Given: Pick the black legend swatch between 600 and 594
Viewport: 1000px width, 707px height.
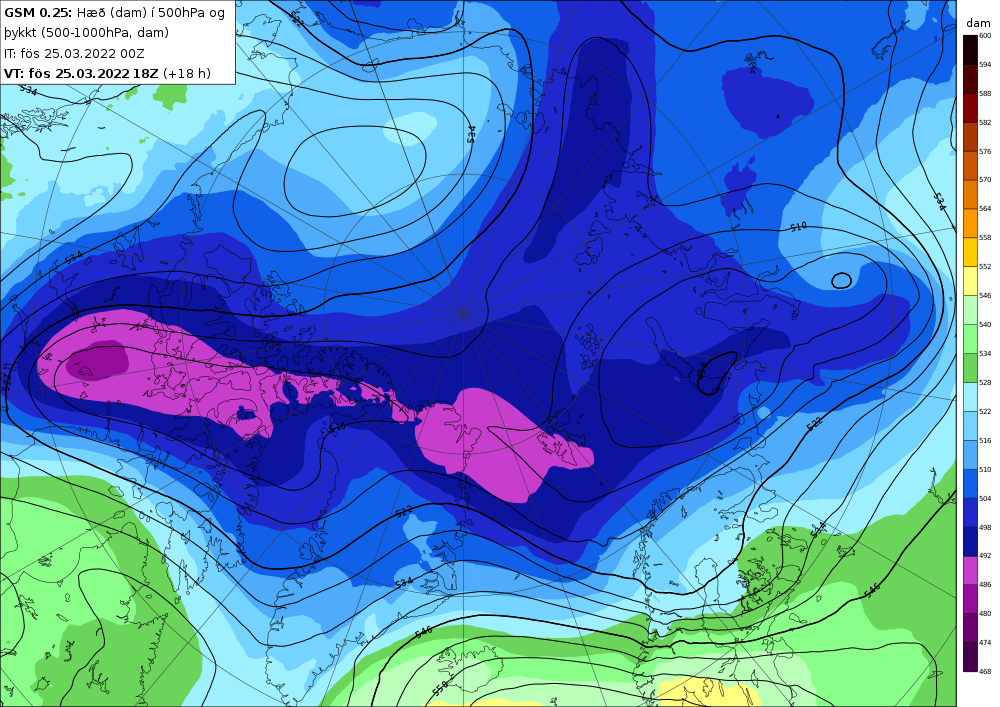Looking at the screenshot, I should [x=970, y=50].
